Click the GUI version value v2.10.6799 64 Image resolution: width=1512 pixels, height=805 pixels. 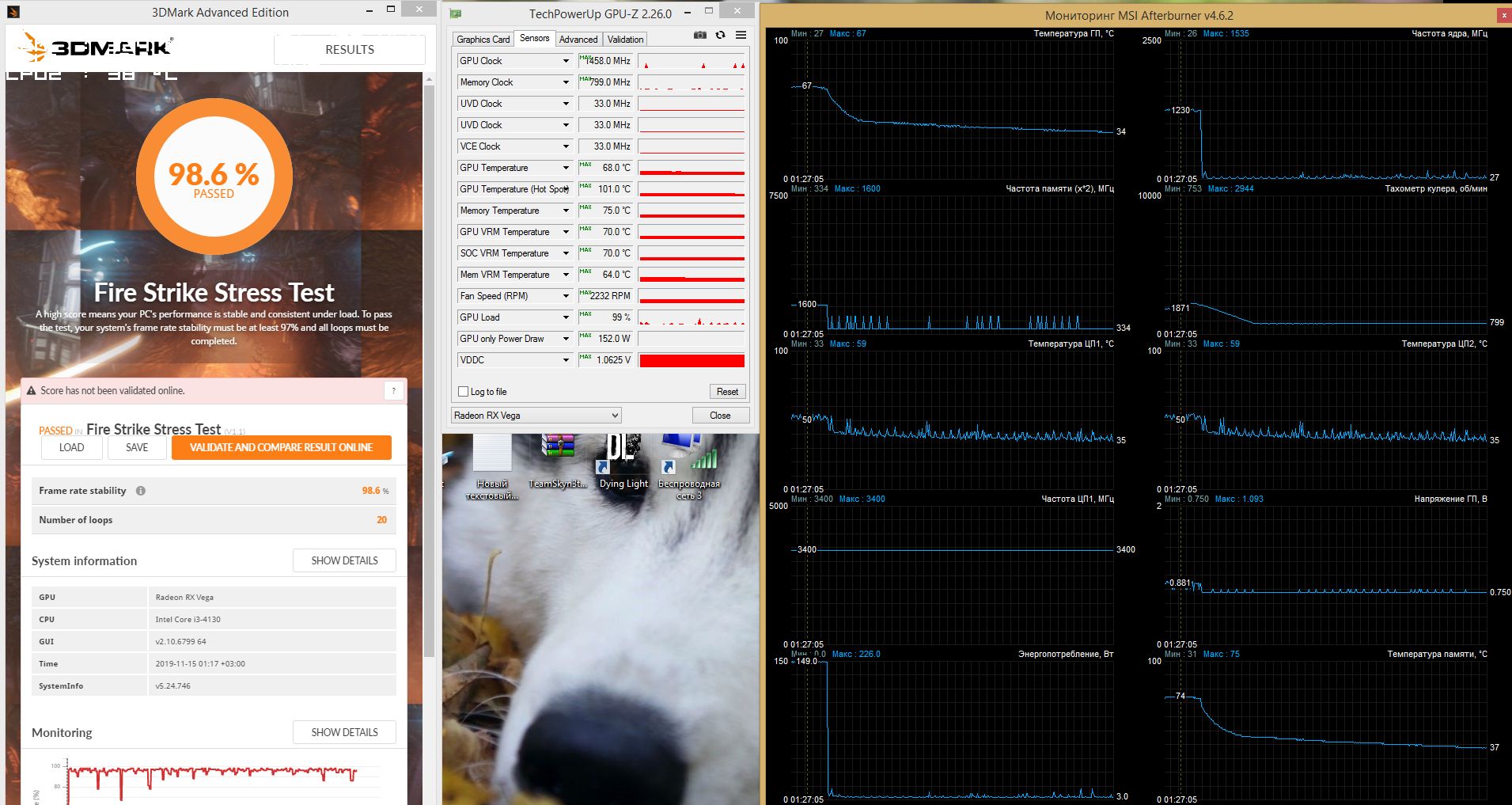pyautogui.click(x=180, y=642)
